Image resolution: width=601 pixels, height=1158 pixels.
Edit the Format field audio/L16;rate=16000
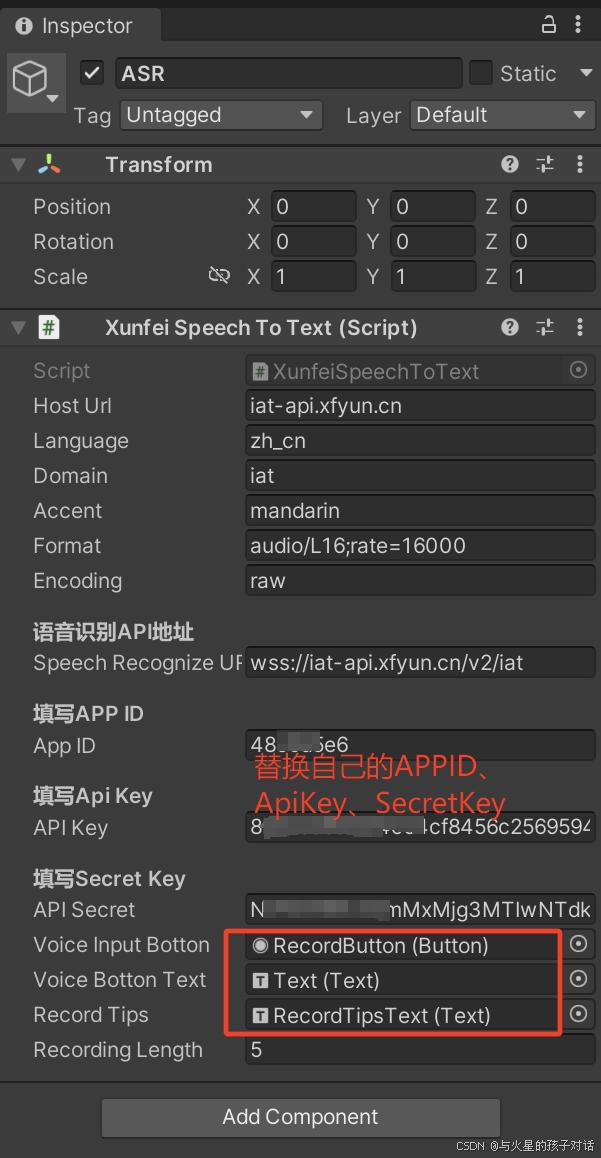click(x=420, y=546)
